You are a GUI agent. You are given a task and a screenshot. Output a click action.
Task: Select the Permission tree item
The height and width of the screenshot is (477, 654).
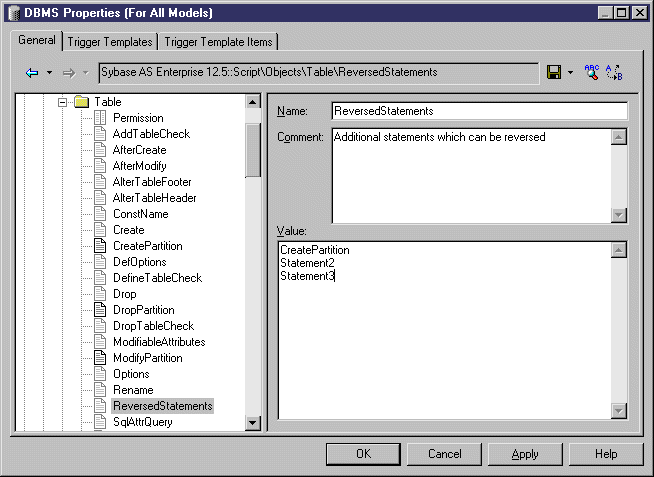(x=138, y=118)
